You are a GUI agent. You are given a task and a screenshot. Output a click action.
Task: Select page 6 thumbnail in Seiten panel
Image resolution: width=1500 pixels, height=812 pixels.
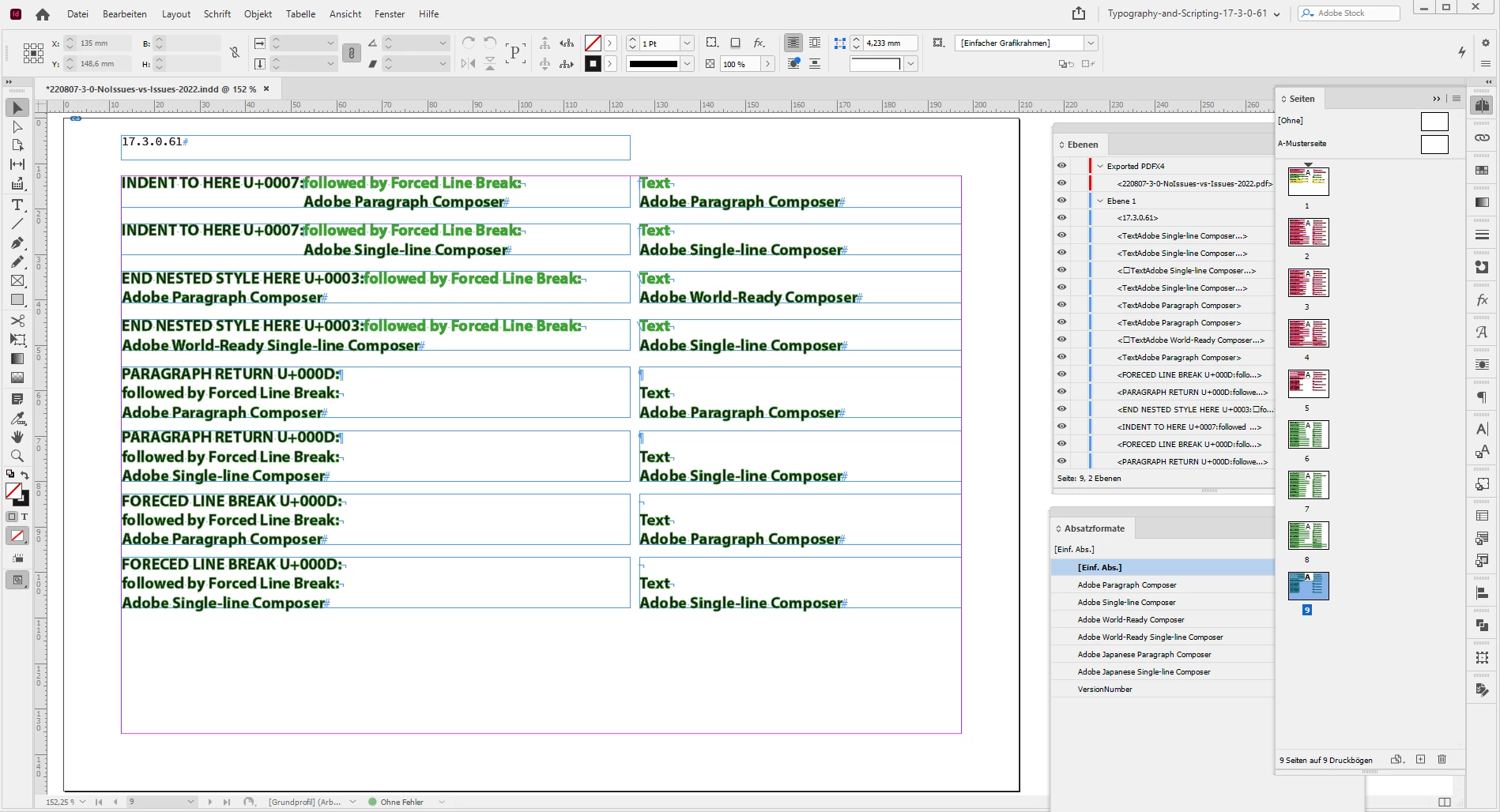pos(1308,434)
